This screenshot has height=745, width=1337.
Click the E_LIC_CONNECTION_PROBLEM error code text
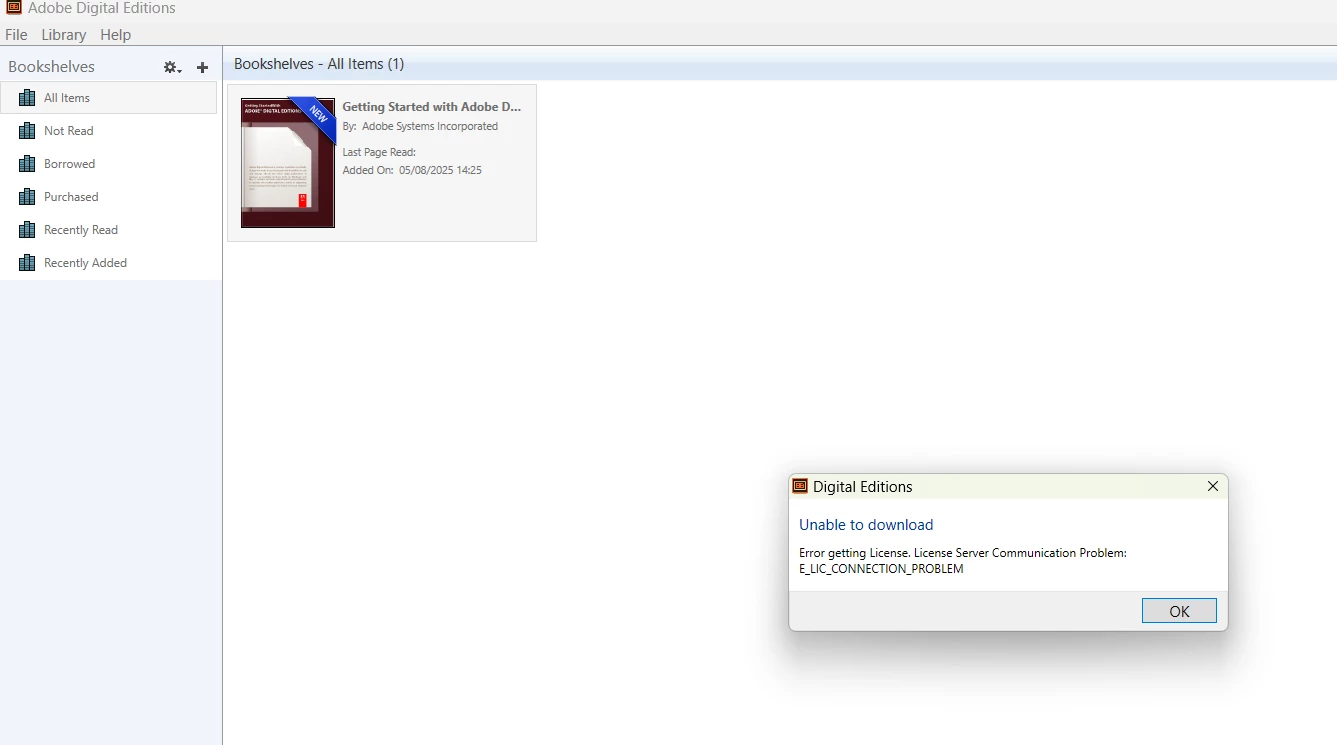click(881, 569)
